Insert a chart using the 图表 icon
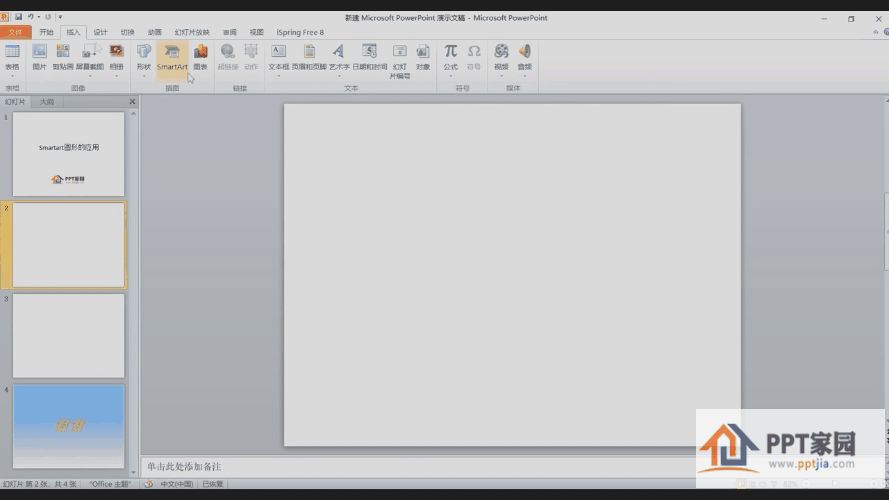Viewport: 889px width, 500px height. [x=200, y=57]
